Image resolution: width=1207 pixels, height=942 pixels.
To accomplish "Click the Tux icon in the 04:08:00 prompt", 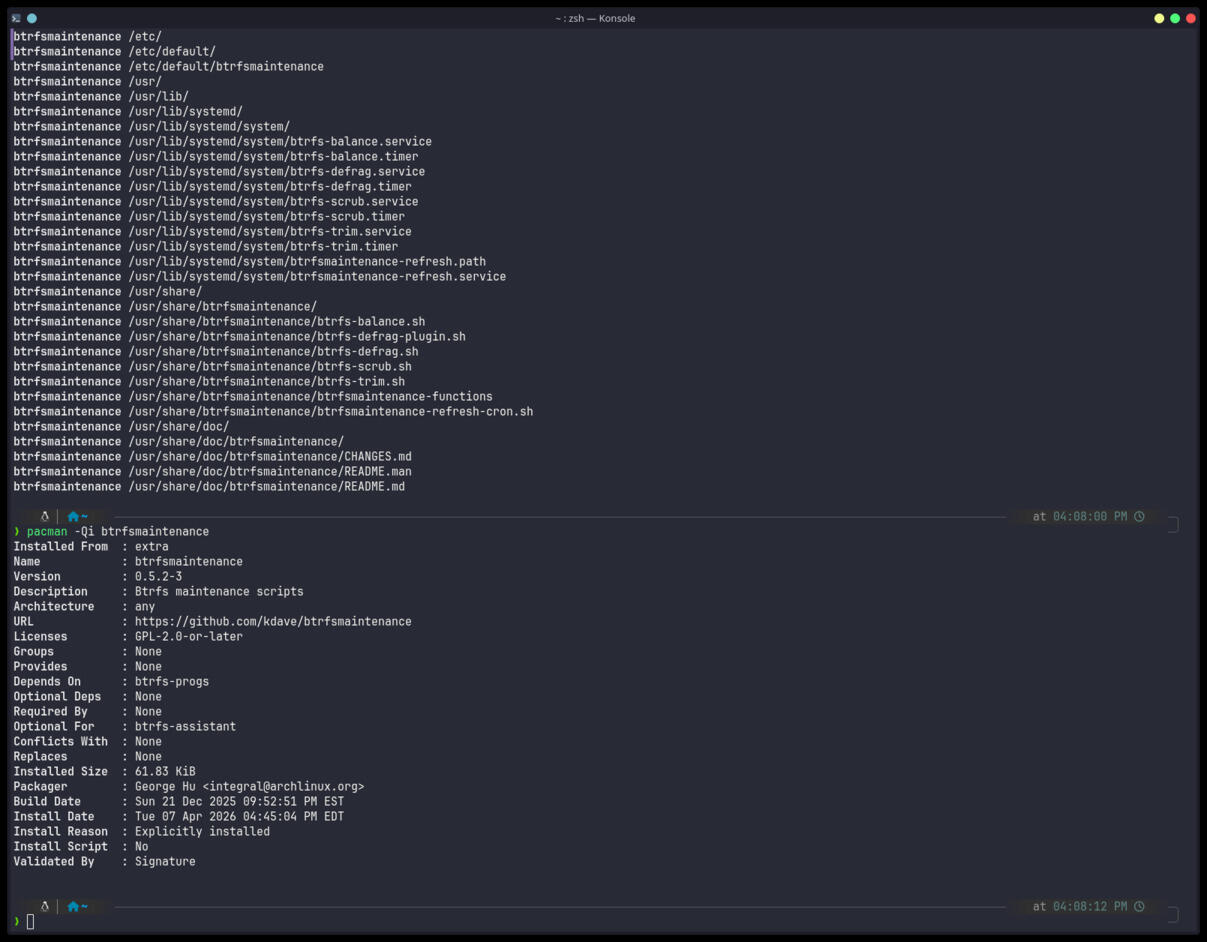I will pos(45,516).
